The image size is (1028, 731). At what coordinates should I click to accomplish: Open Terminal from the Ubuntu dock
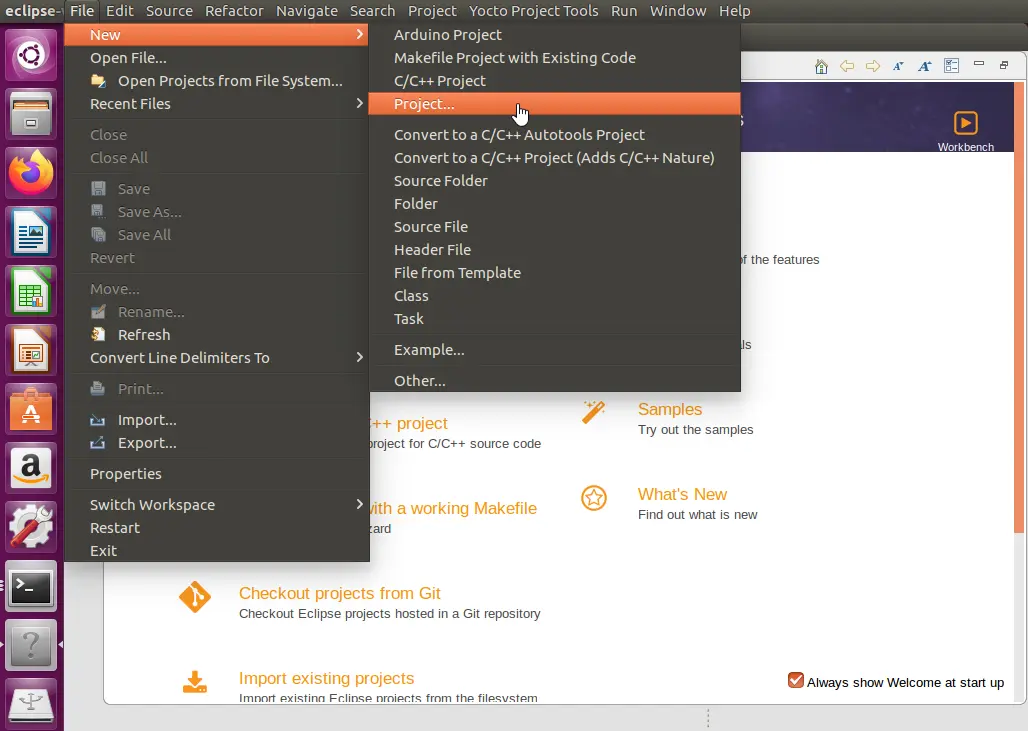31,590
